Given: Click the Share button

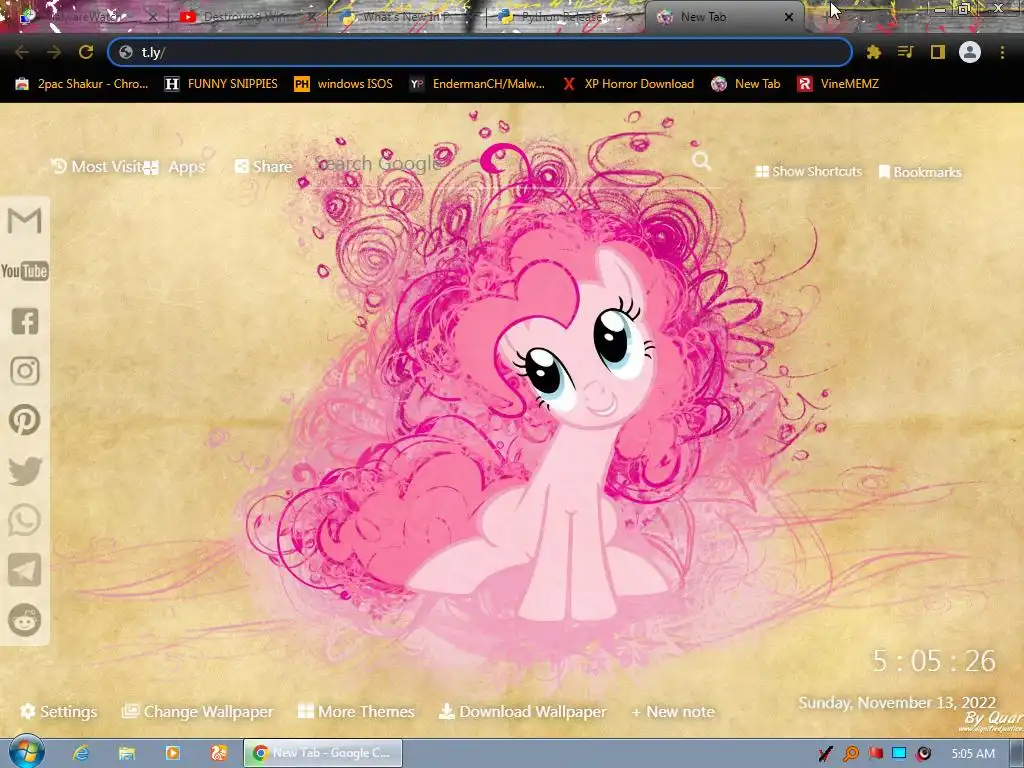Looking at the screenshot, I should pos(264,167).
